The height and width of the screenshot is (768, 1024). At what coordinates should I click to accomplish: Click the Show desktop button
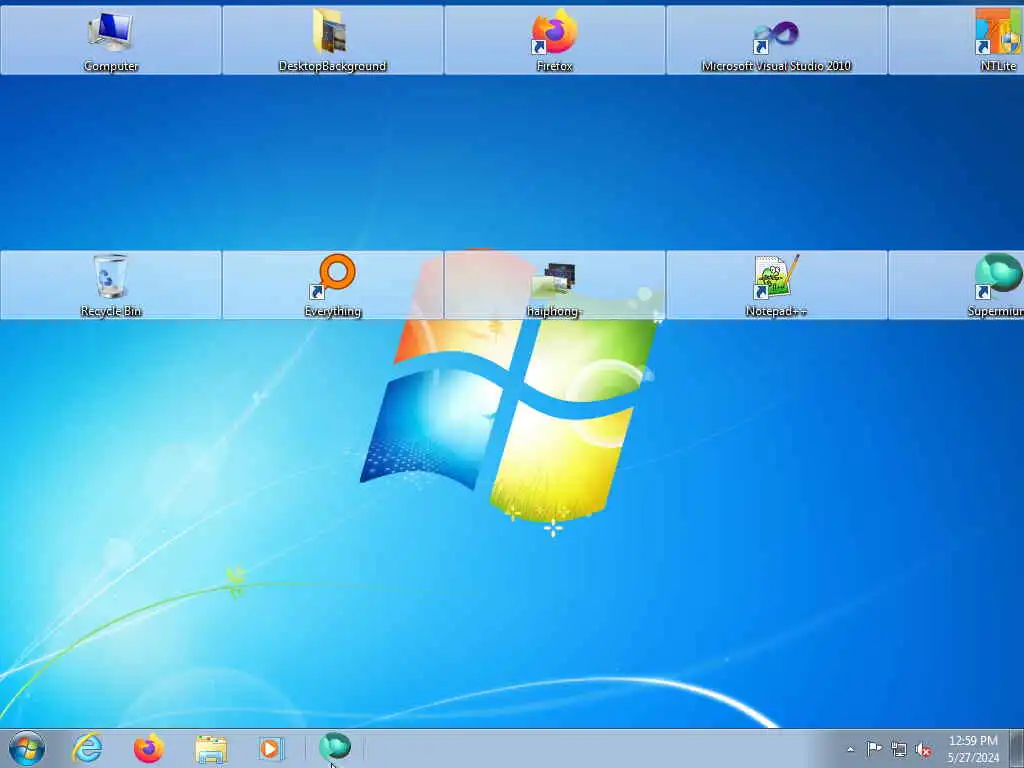point(1017,748)
